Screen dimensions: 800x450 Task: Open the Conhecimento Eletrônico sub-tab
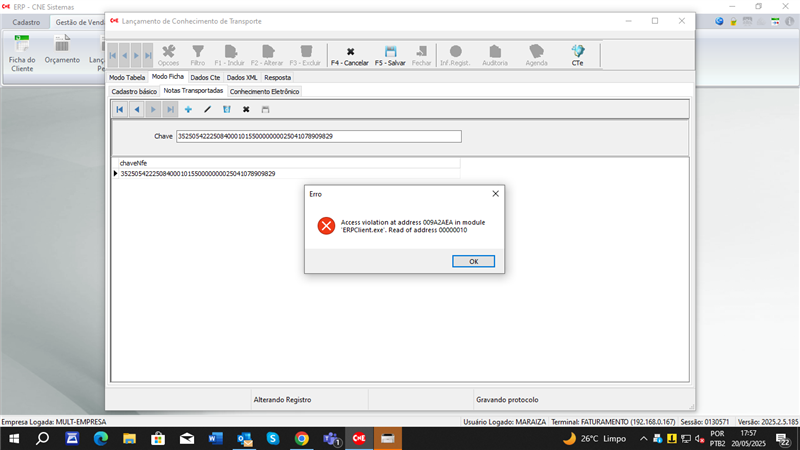pos(264,91)
